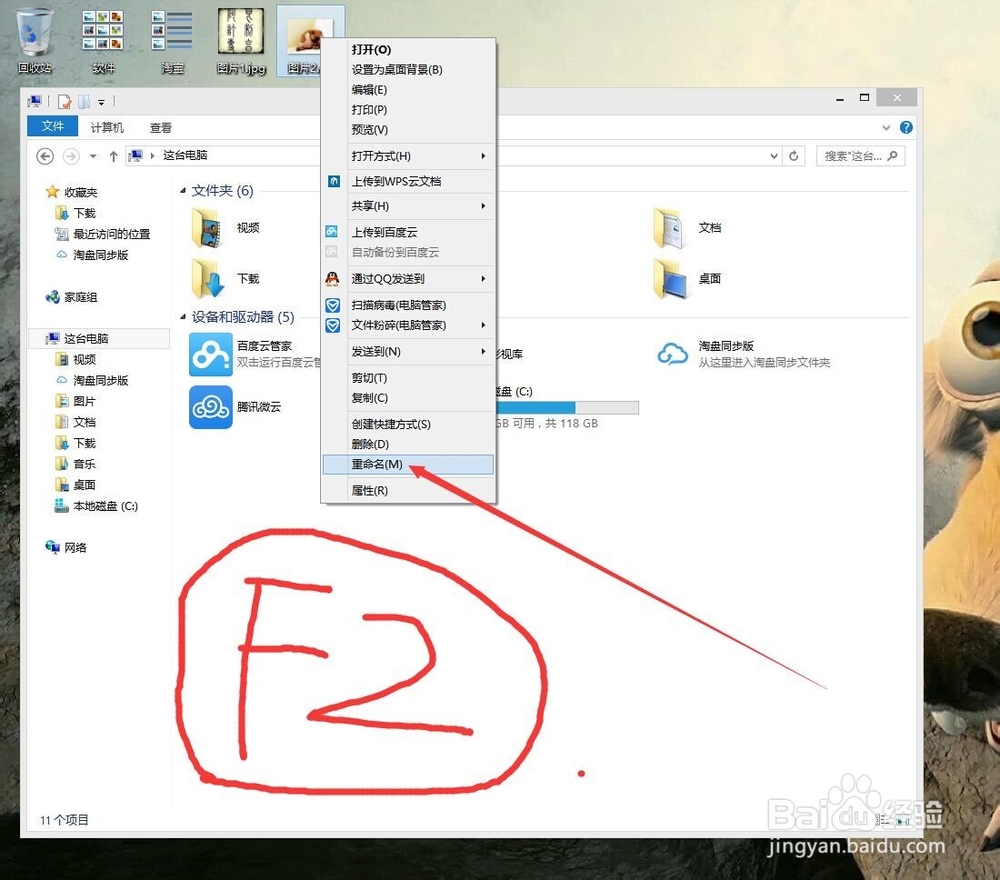
Task: Choose 复制(C) in the context menu
Action: [x=408, y=397]
